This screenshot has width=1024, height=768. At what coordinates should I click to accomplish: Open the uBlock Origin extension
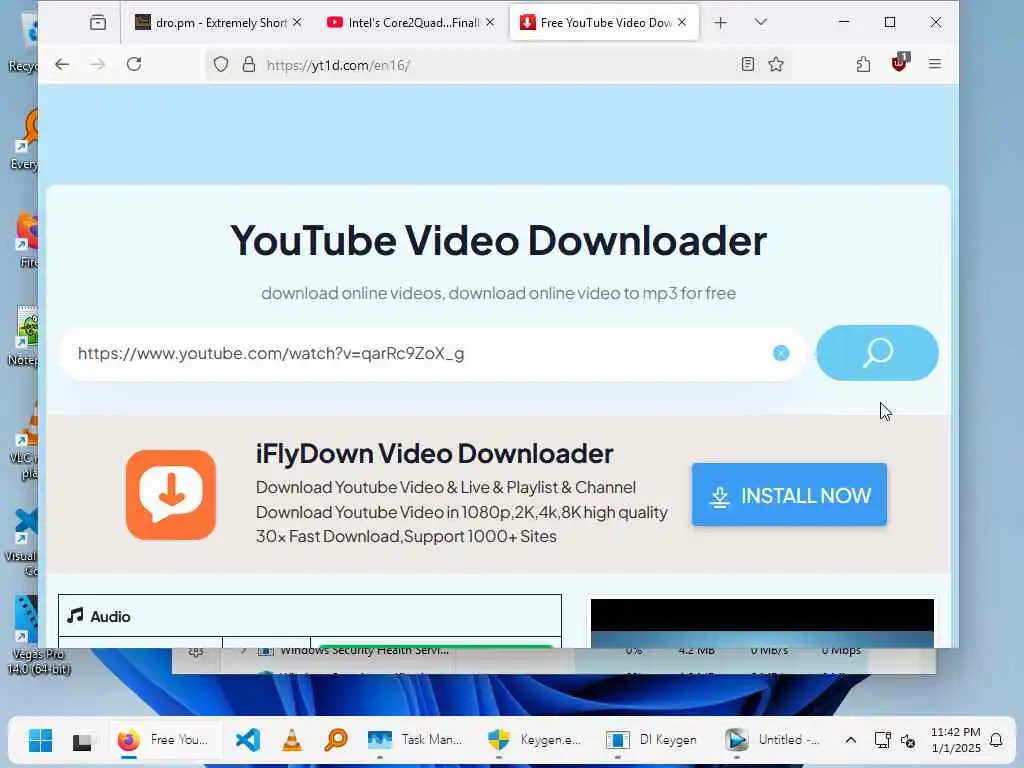point(899,63)
